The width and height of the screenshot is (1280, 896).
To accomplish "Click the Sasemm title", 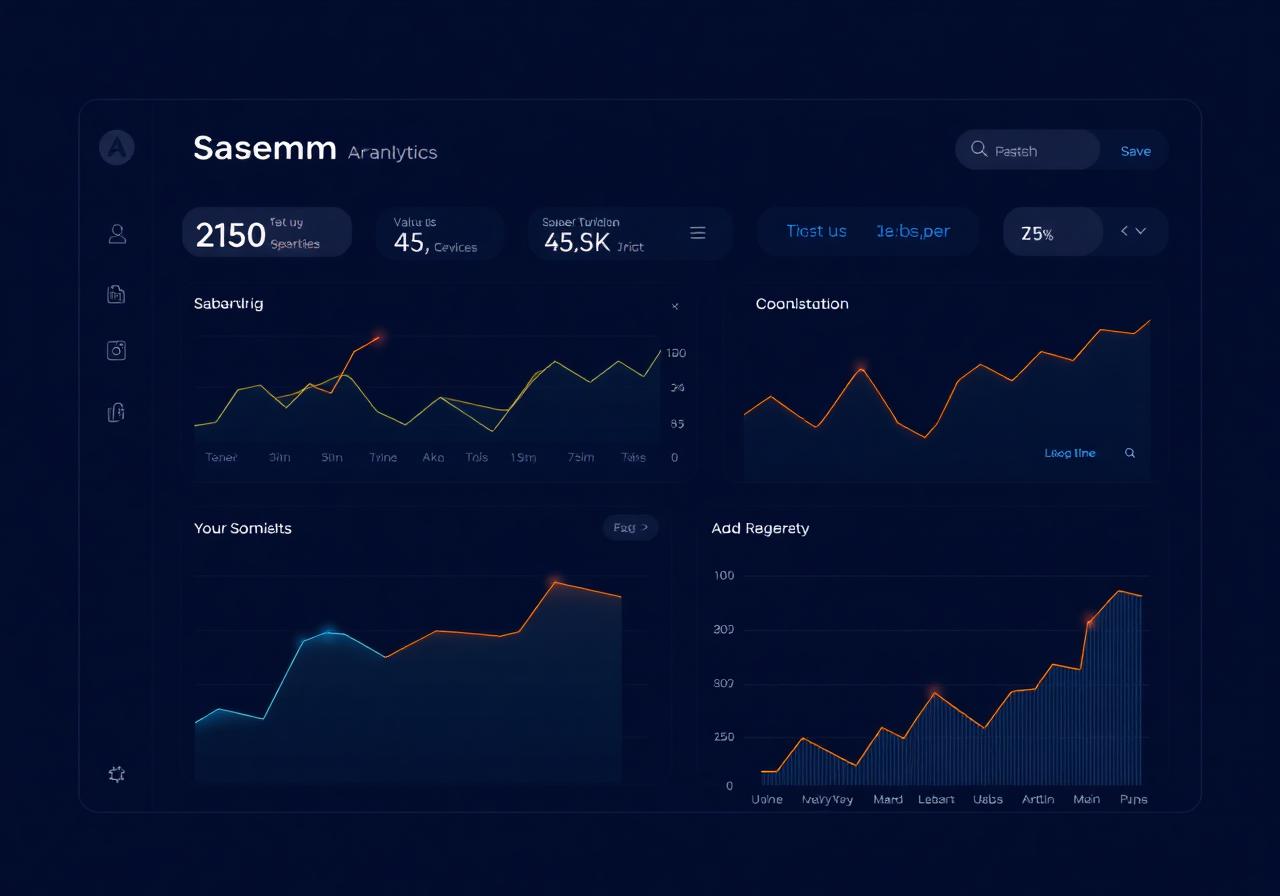I will pyautogui.click(x=264, y=148).
